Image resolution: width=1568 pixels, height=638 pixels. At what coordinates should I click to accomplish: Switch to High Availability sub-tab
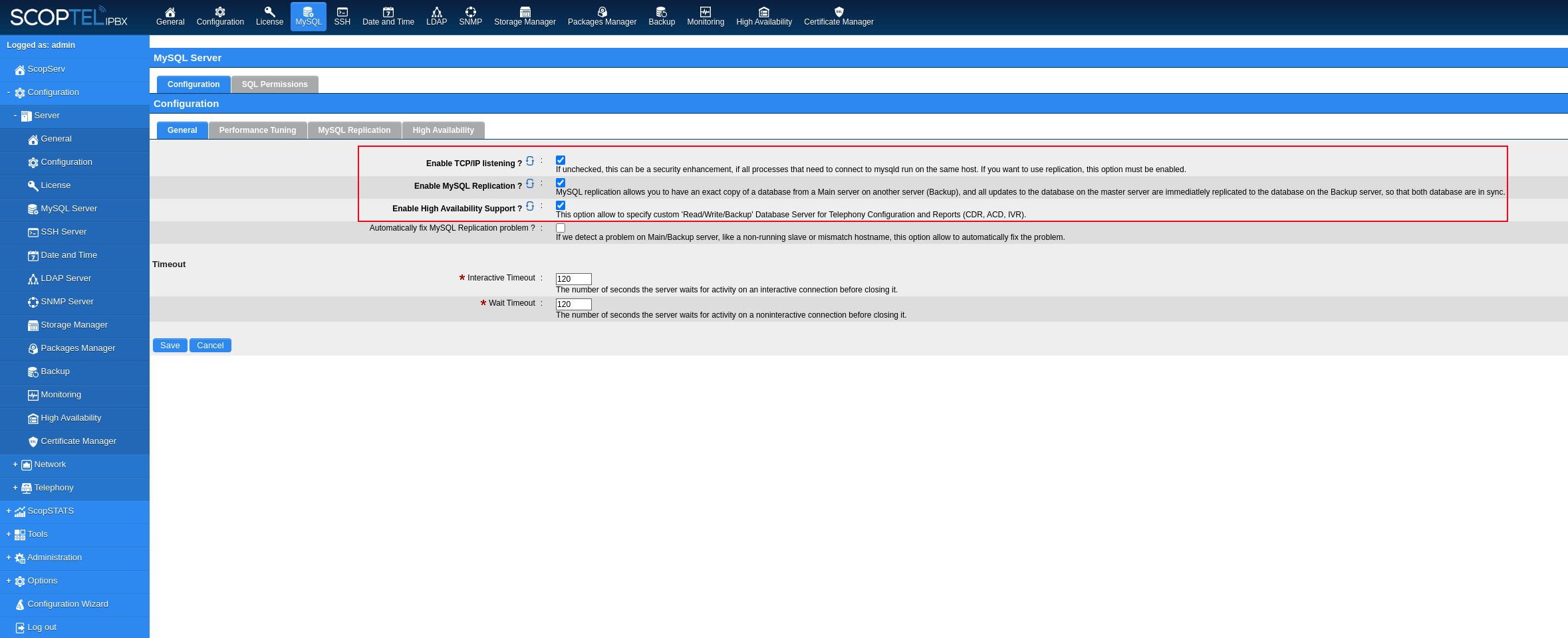(x=444, y=130)
